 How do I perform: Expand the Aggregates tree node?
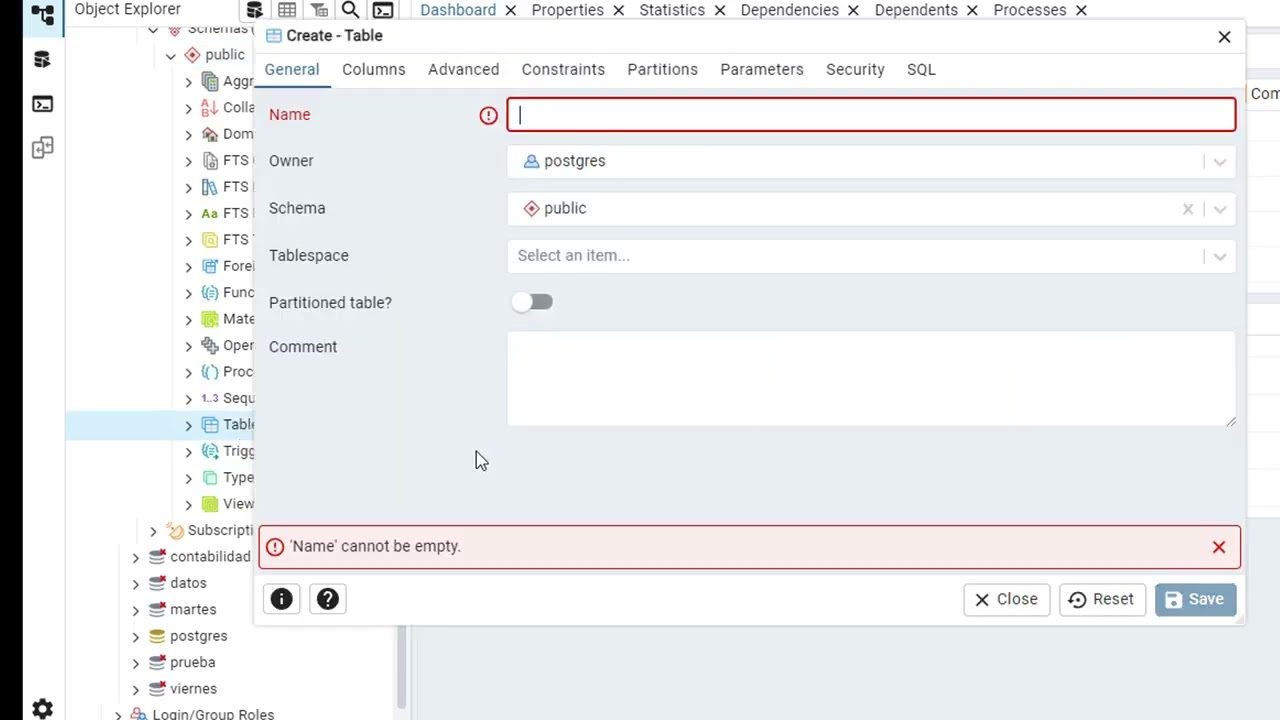(189, 82)
